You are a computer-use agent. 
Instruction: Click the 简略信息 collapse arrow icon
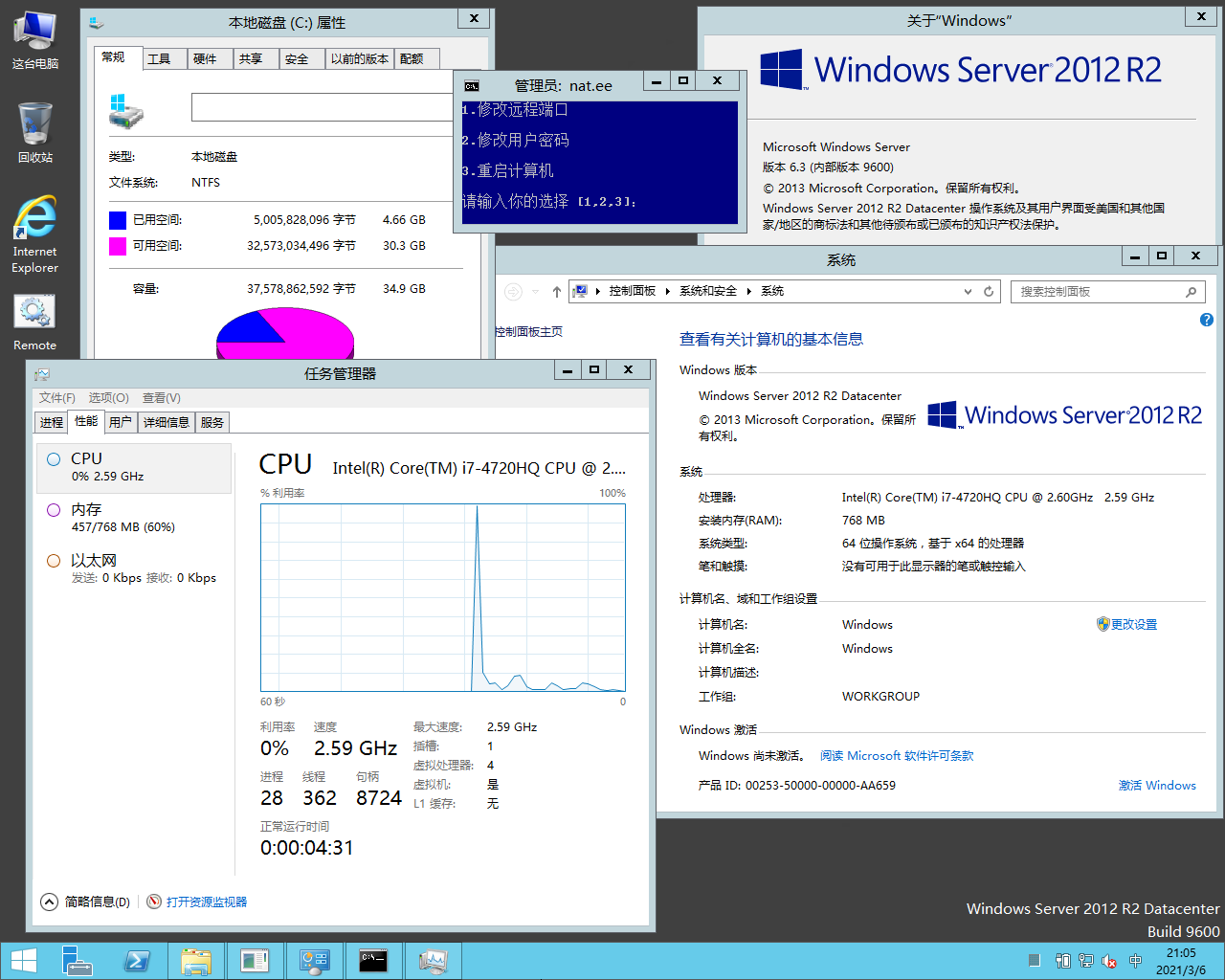[x=49, y=902]
